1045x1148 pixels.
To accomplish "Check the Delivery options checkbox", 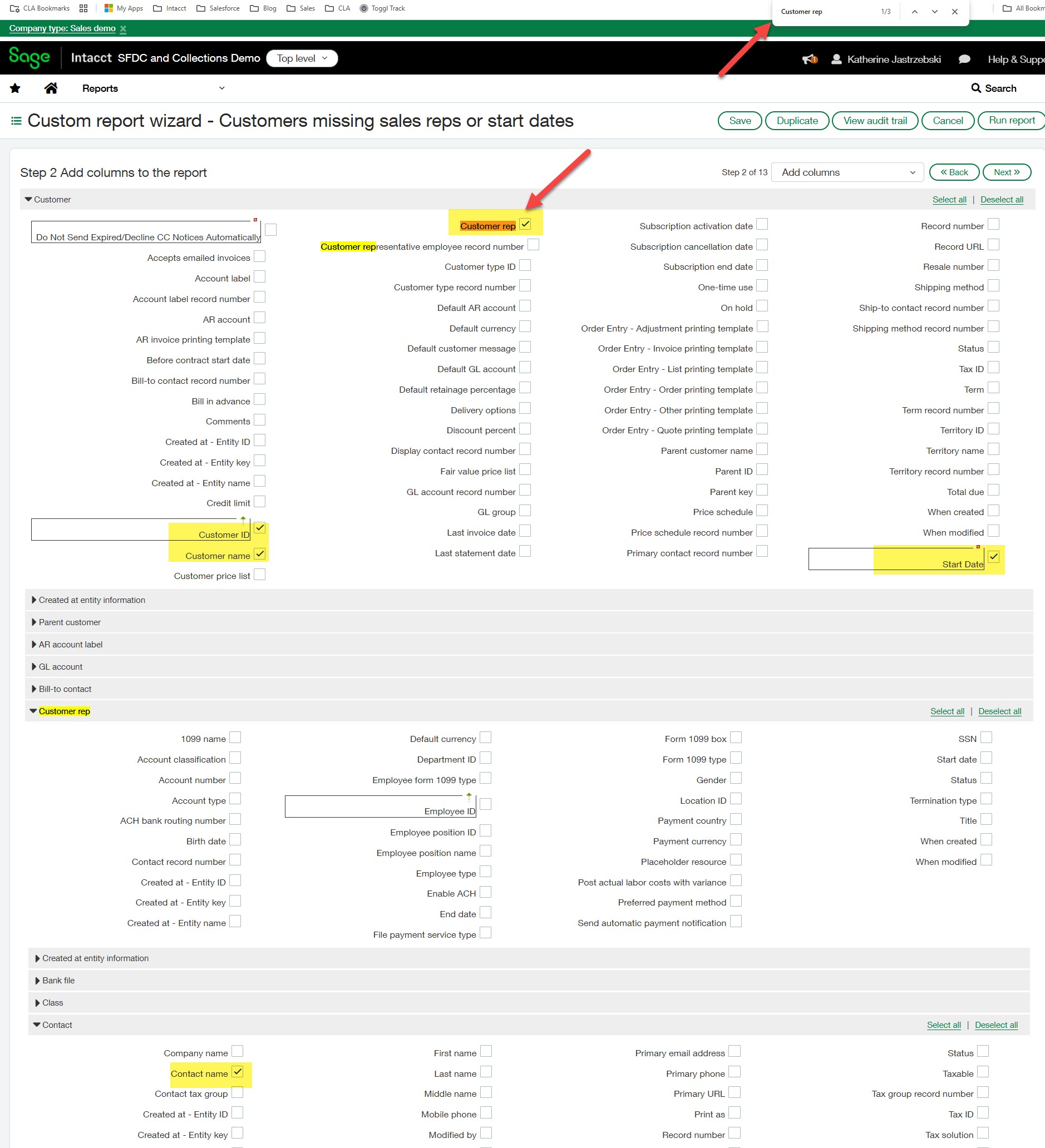I will 525,408.
